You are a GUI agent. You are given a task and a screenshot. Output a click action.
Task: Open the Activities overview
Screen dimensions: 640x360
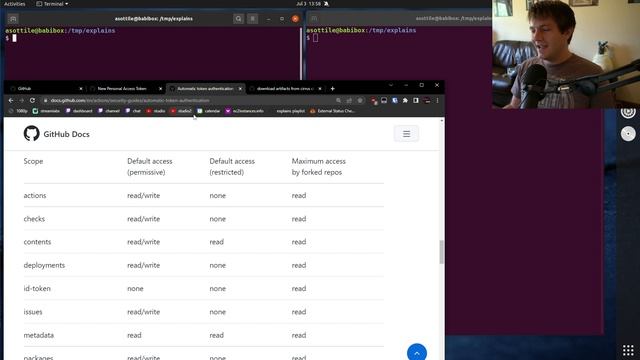15,4
